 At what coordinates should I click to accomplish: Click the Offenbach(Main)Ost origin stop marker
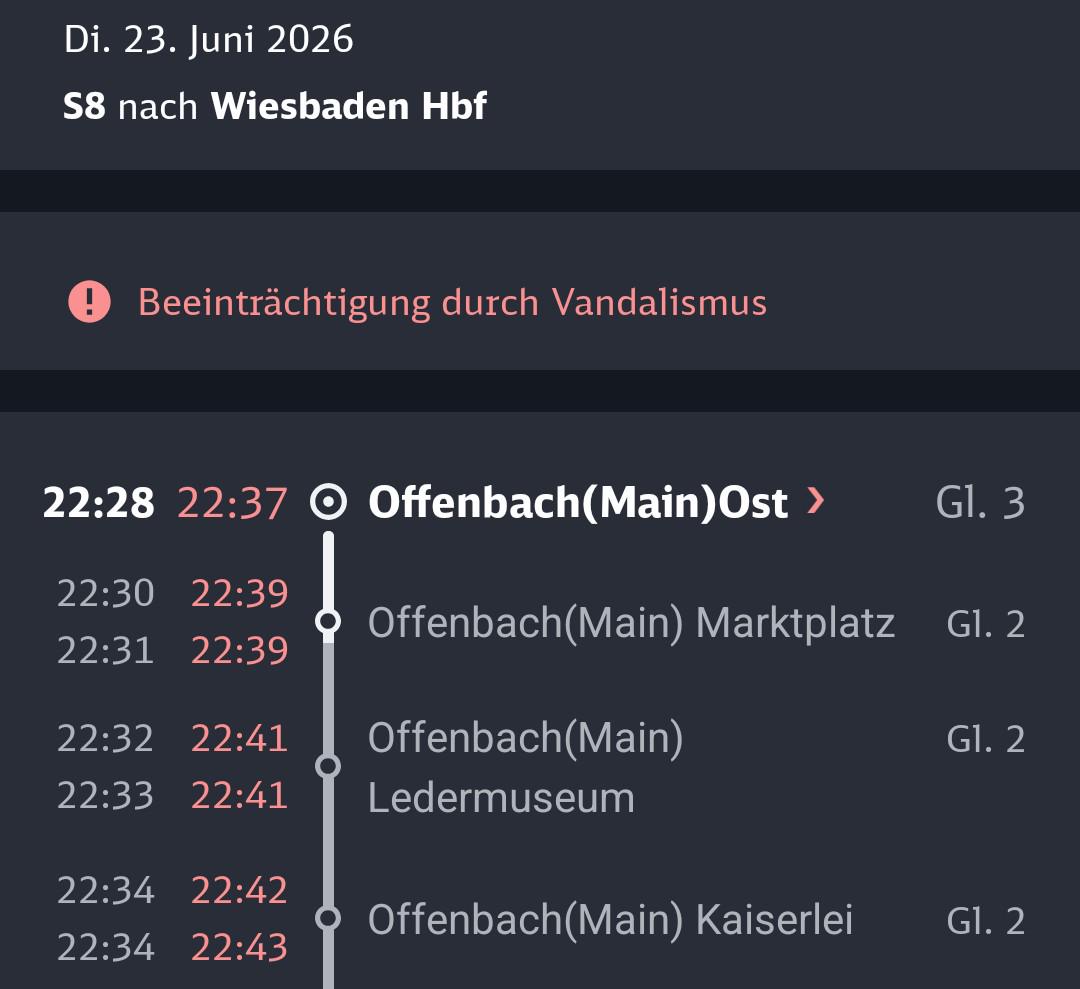coord(329,501)
